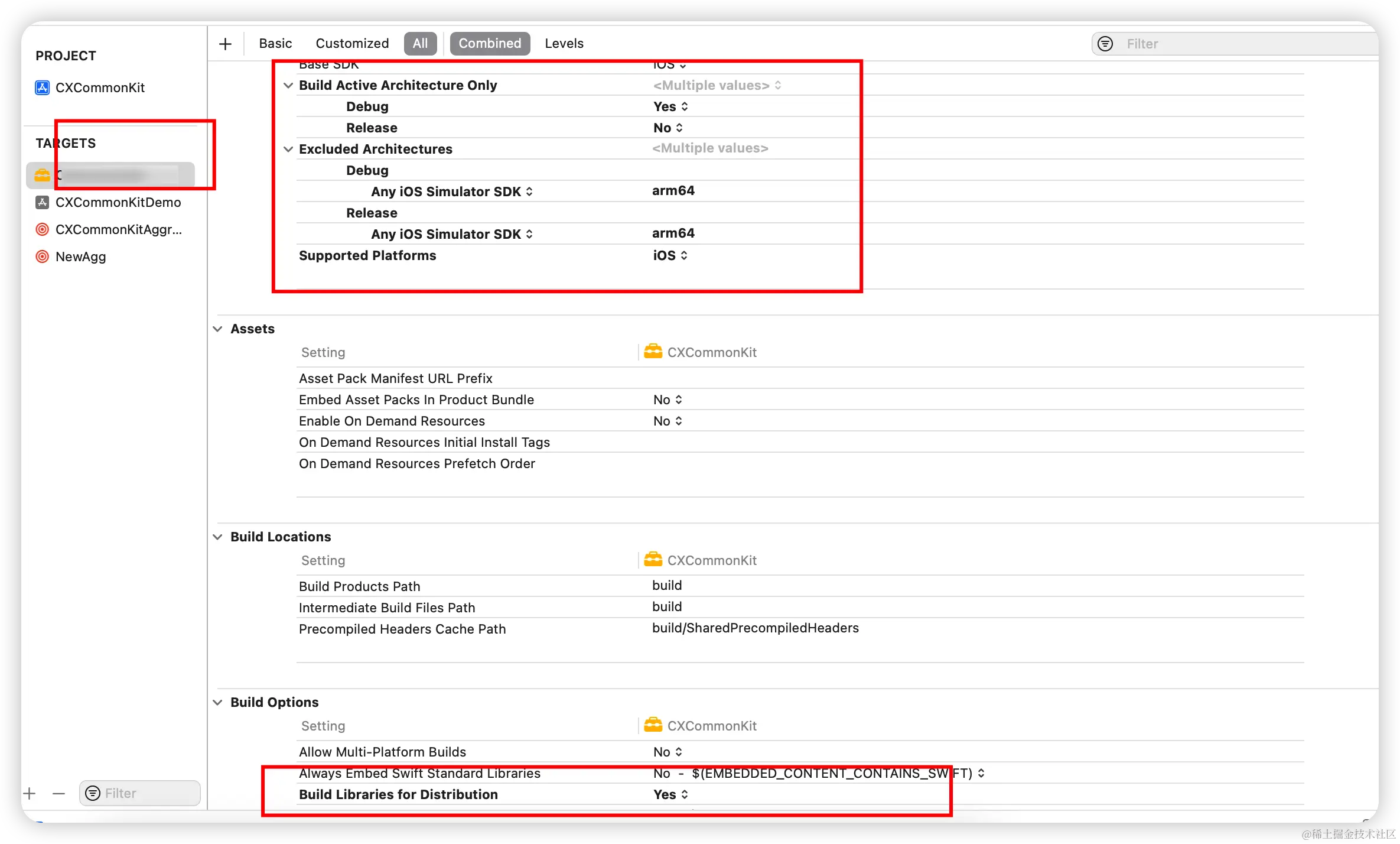Click the add target plus icon
Viewport: 1400px width, 844px height.
pyautogui.click(x=30, y=793)
